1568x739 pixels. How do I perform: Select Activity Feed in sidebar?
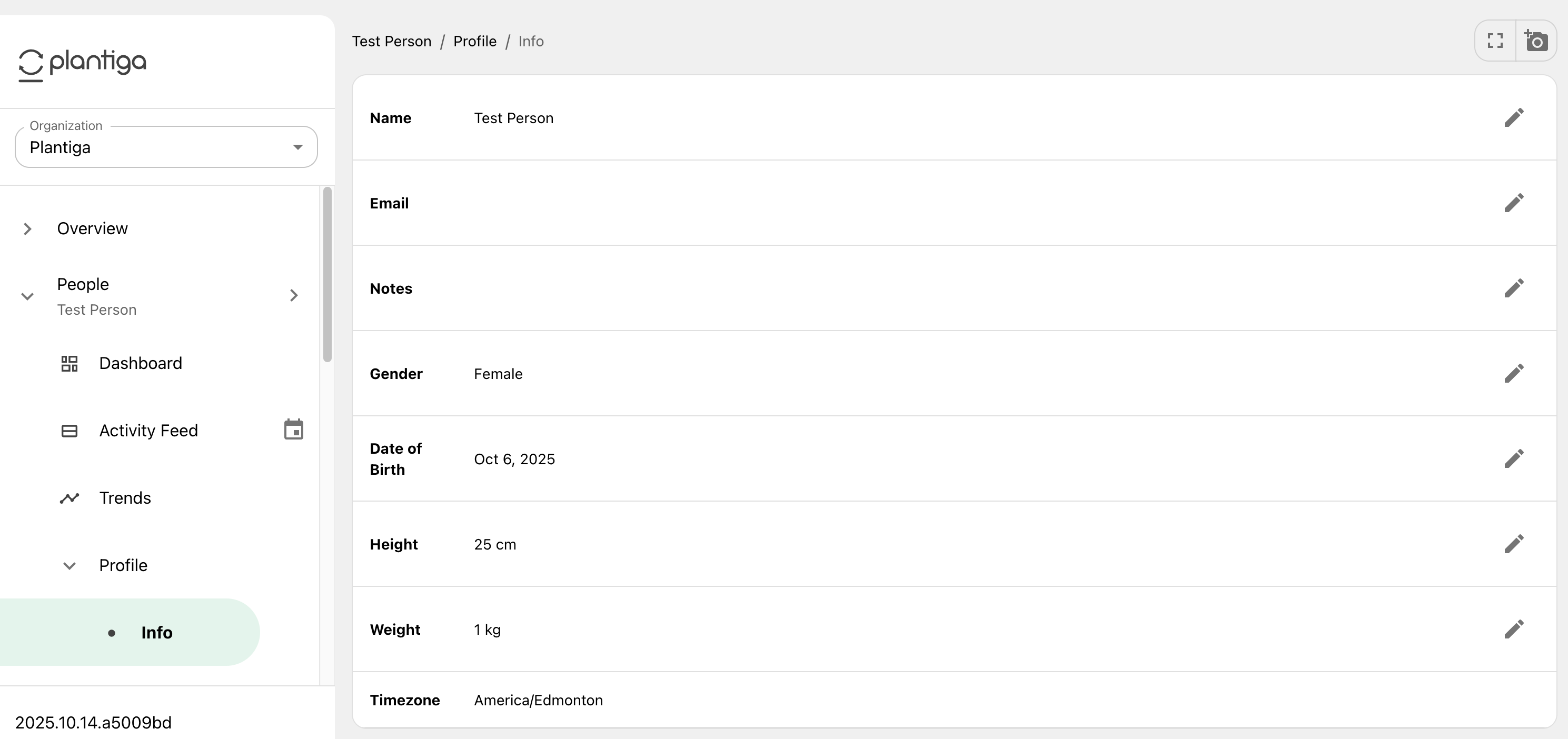[148, 431]
